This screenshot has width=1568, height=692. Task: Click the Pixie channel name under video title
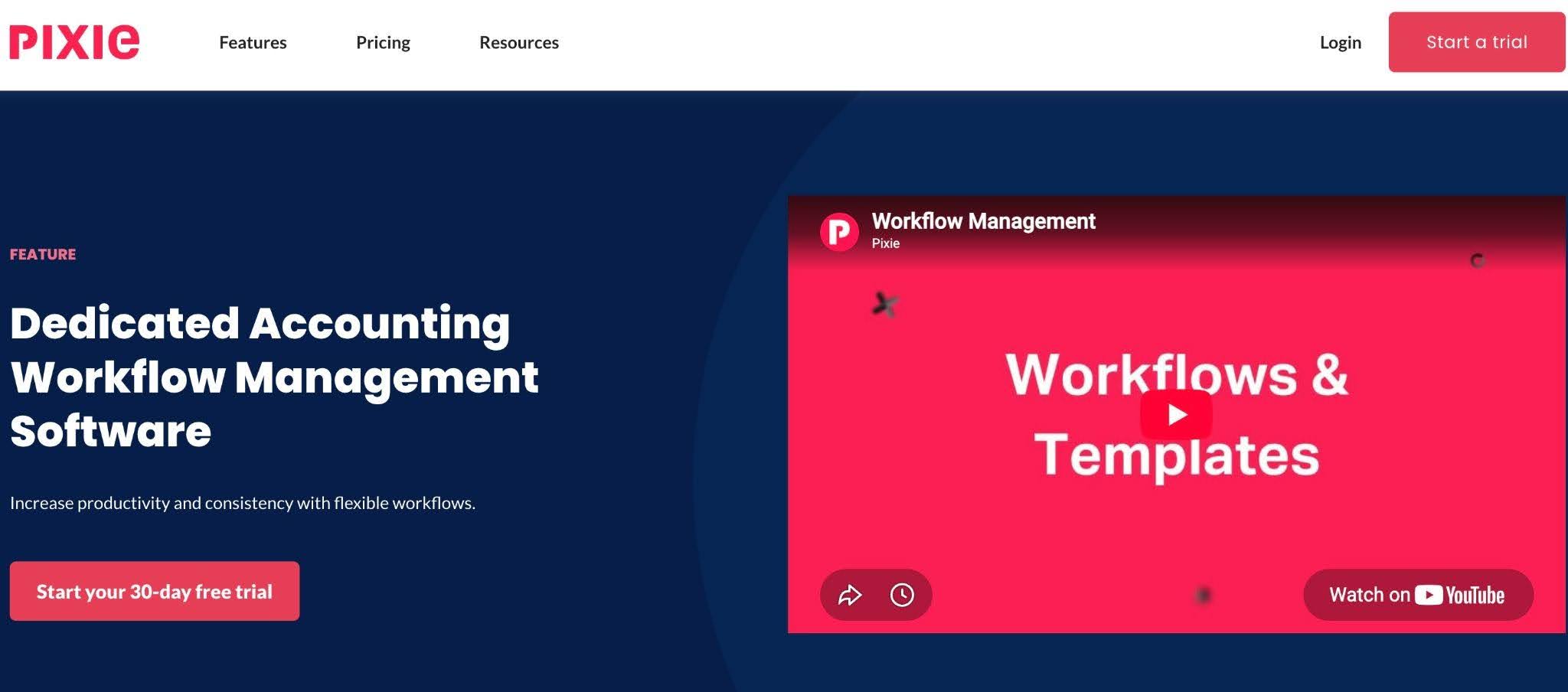pos(885,243)
